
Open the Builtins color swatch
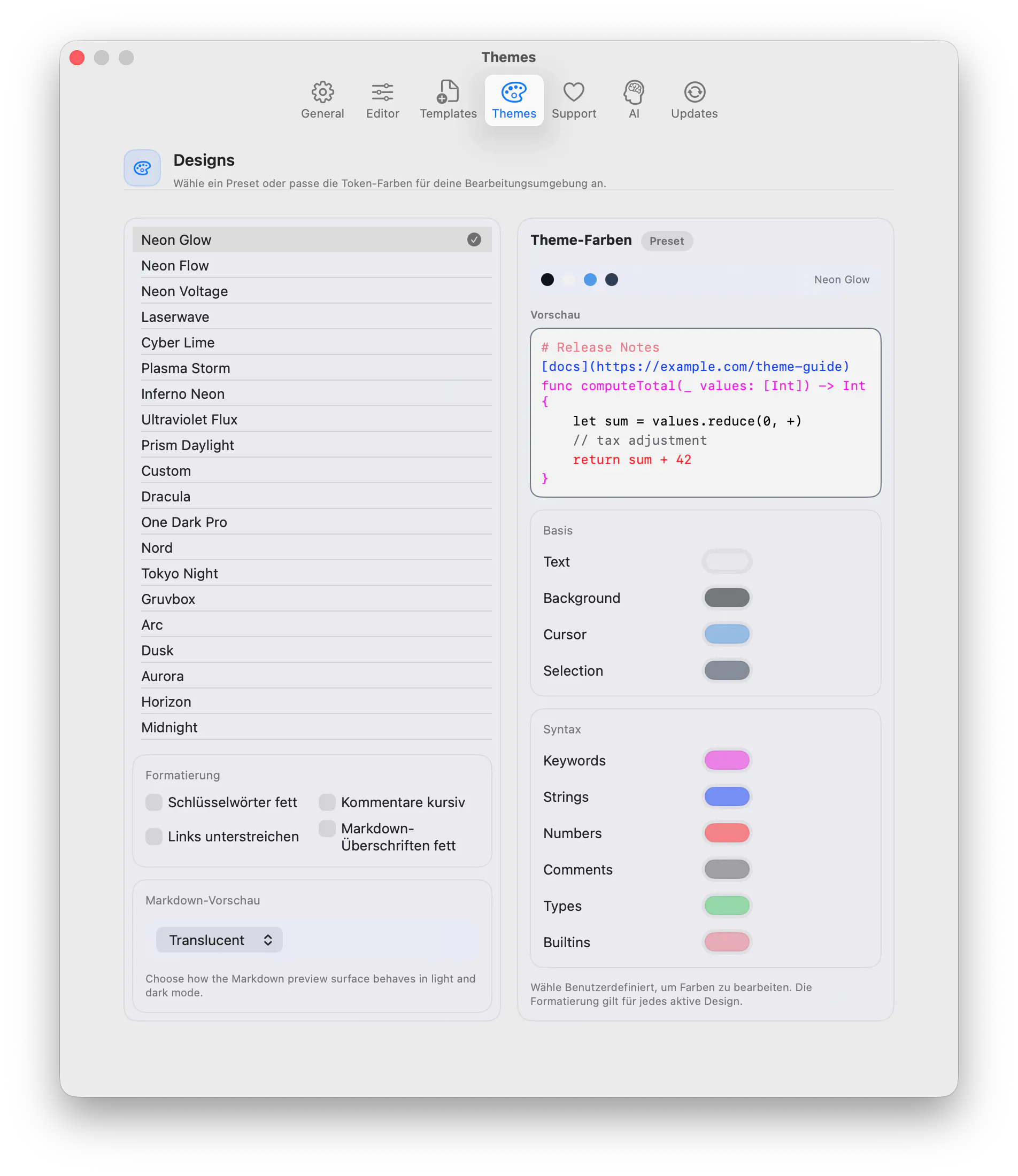(727, 941)
